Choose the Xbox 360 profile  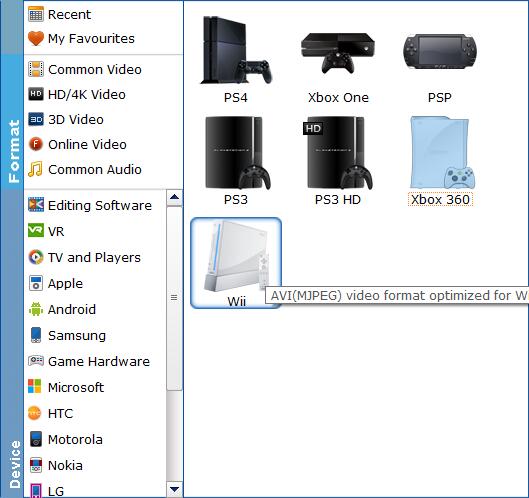440,161
